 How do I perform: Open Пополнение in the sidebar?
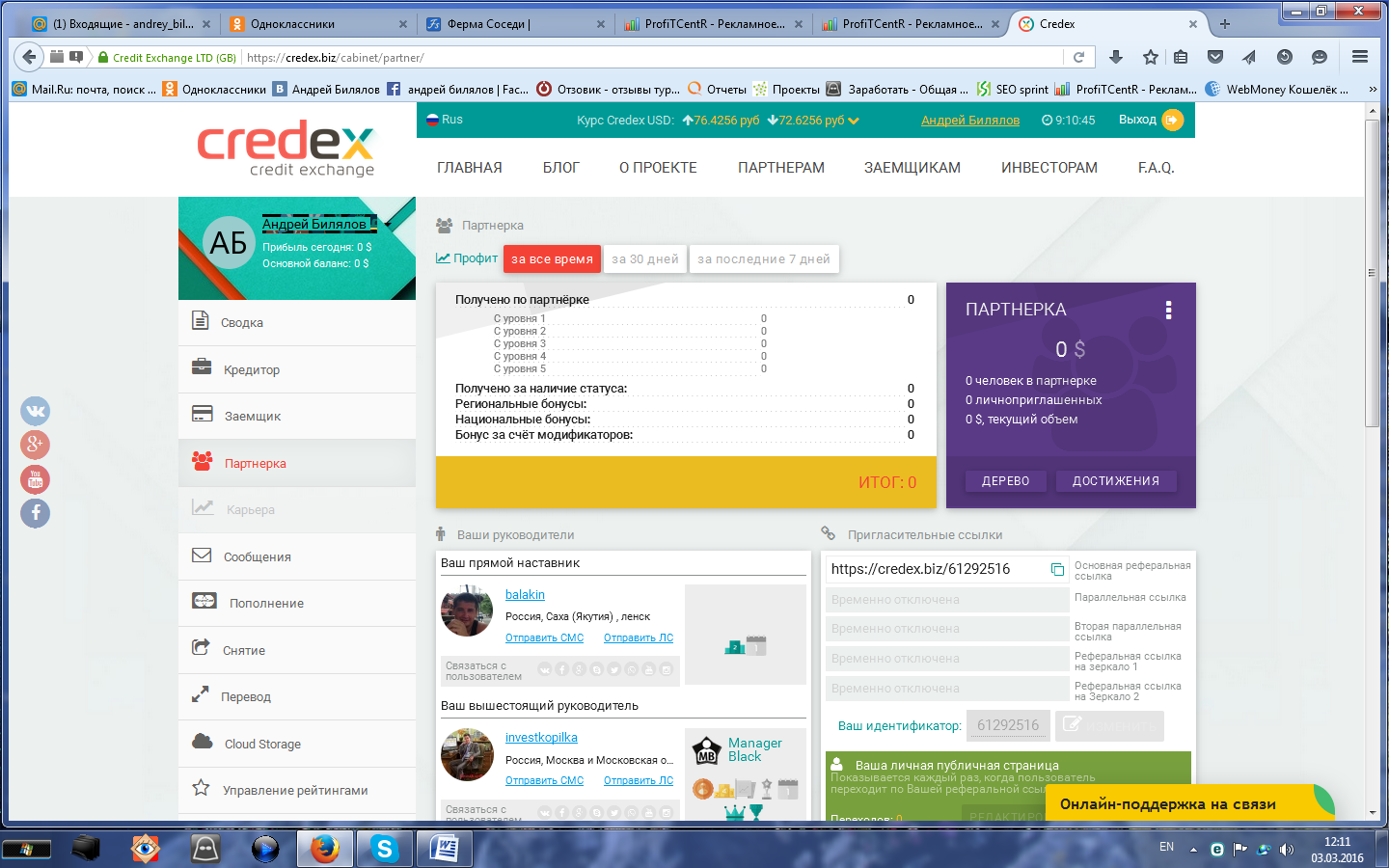coord(297,603)
